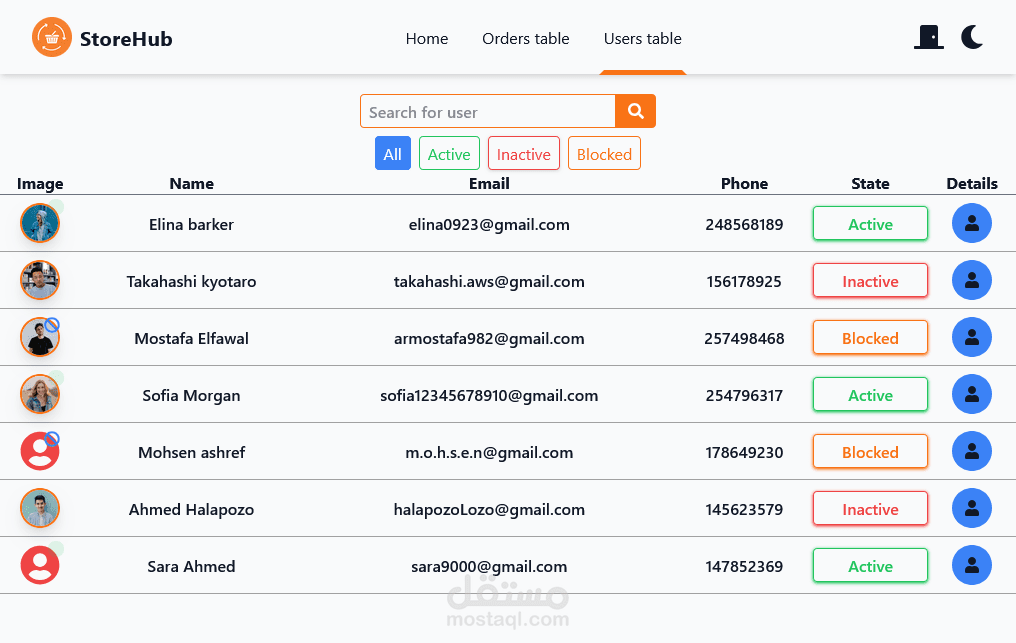This screenshot has width=1016, height=643.
Task: Filter users by Active state
Action: tap(449, 154)
